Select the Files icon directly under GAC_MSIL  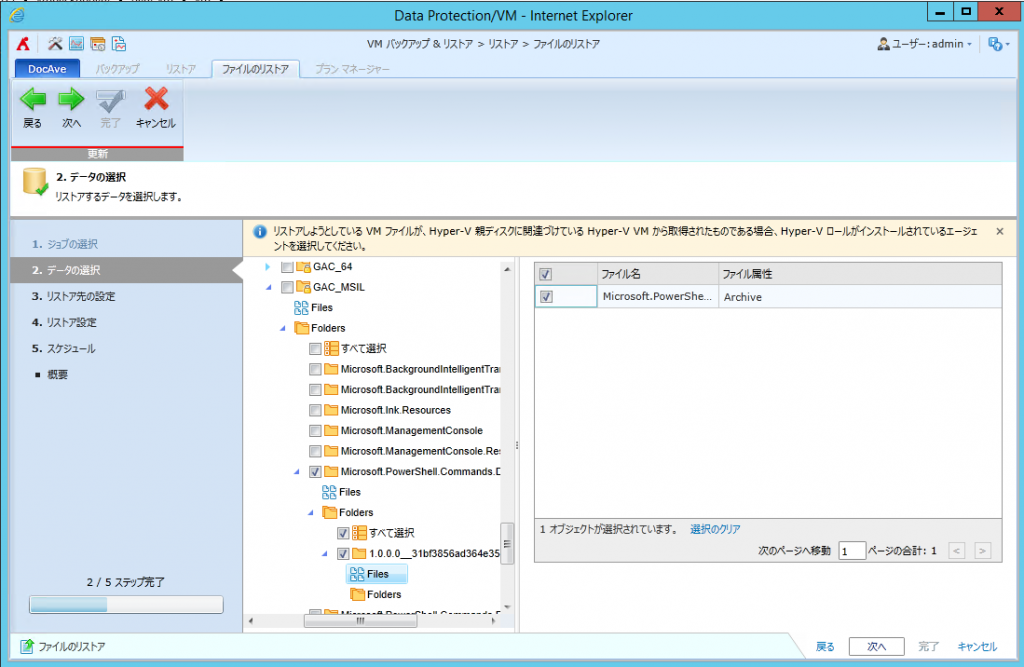point(301,308)
